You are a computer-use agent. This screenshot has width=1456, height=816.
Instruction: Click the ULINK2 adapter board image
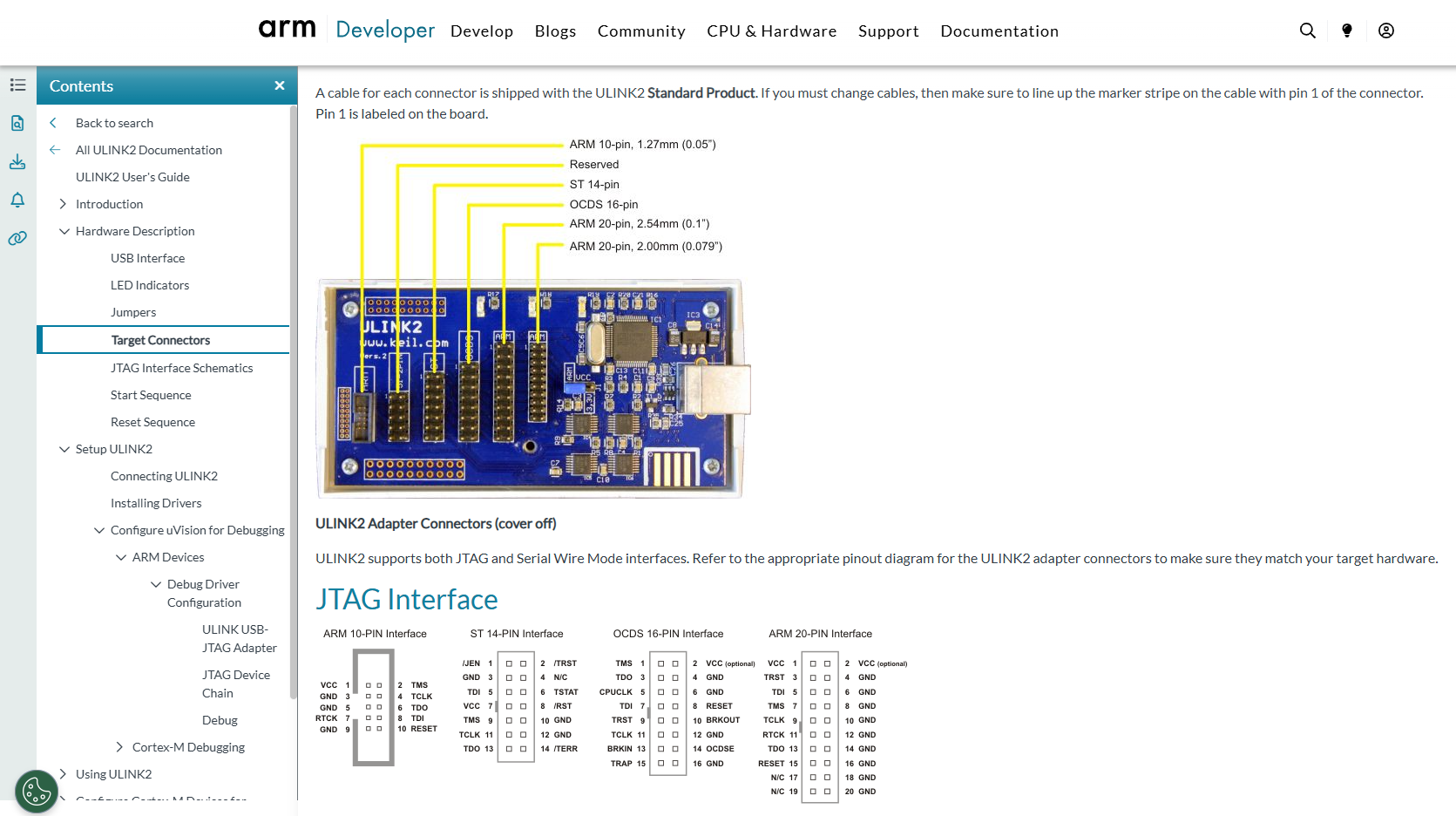pos(530,389)
